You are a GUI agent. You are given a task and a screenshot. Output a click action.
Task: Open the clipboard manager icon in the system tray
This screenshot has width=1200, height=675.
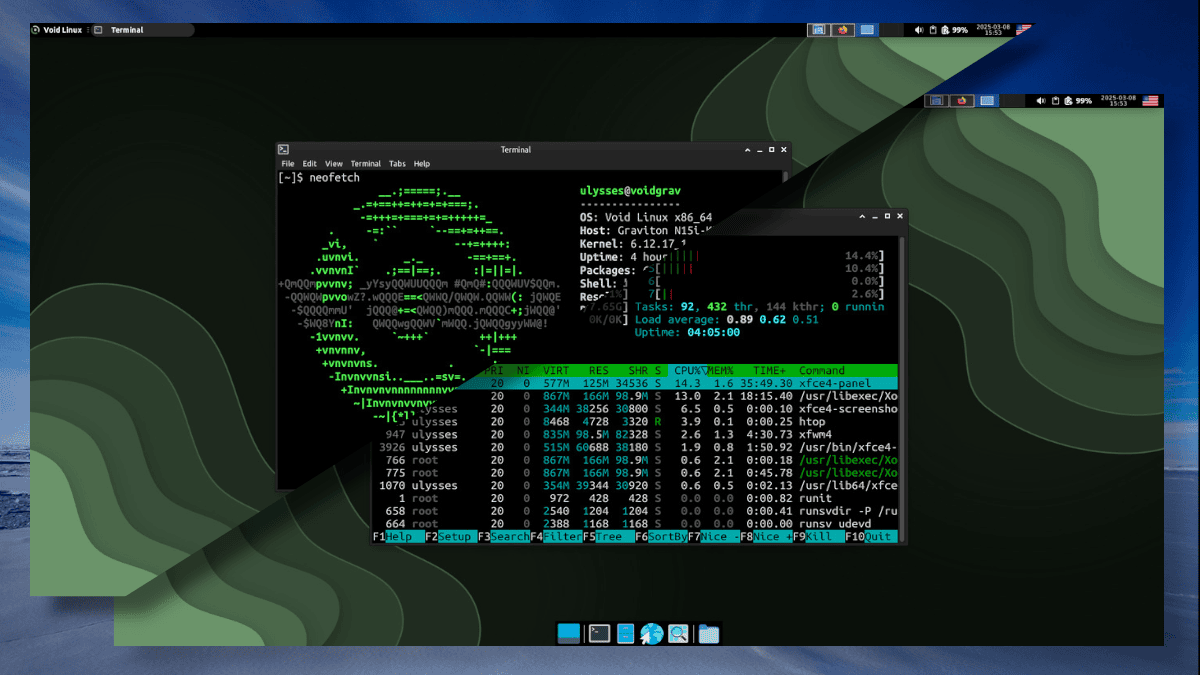pos(933,29)
